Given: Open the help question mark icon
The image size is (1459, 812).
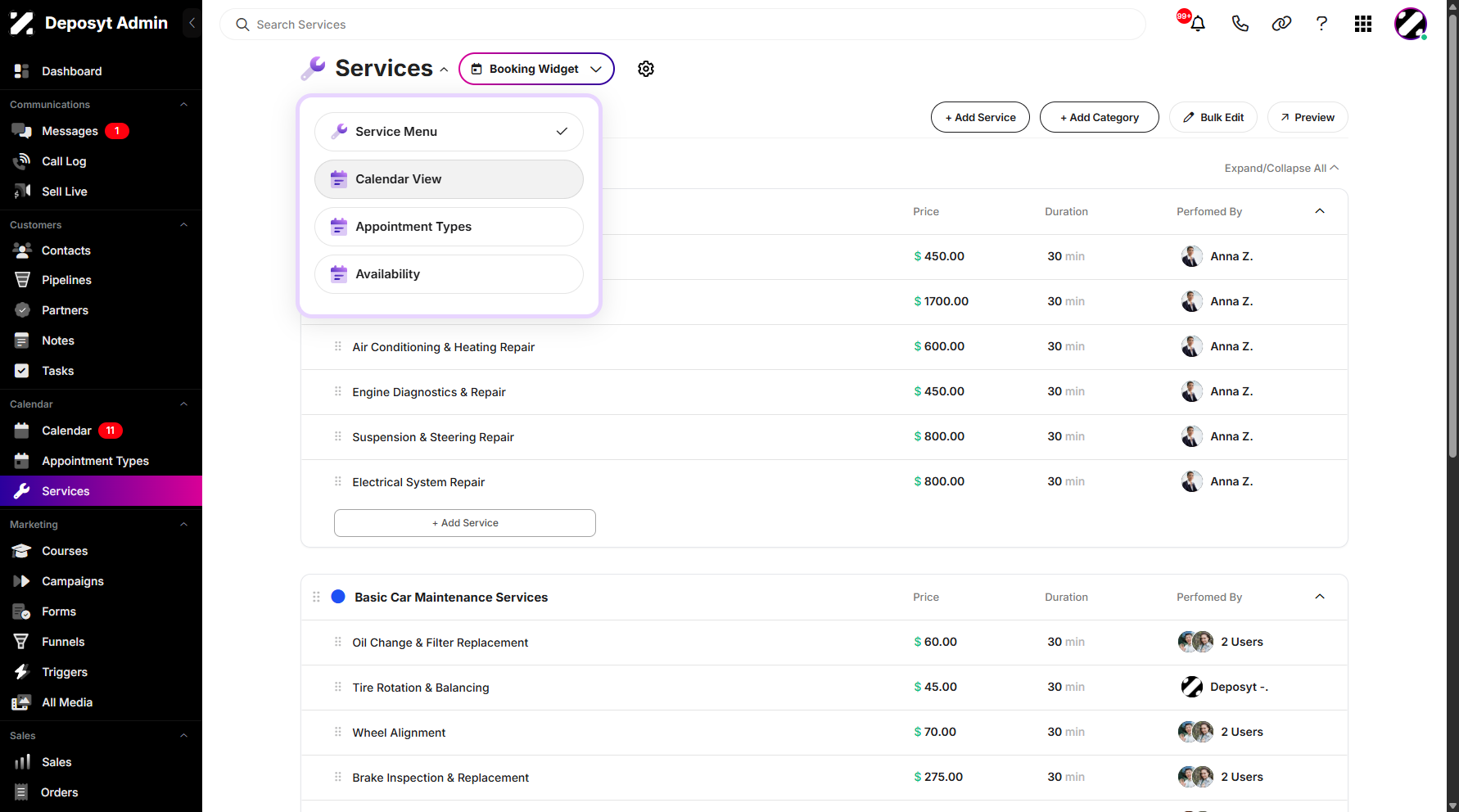Looking at the screenshot, I should (x=1321, y=24).
